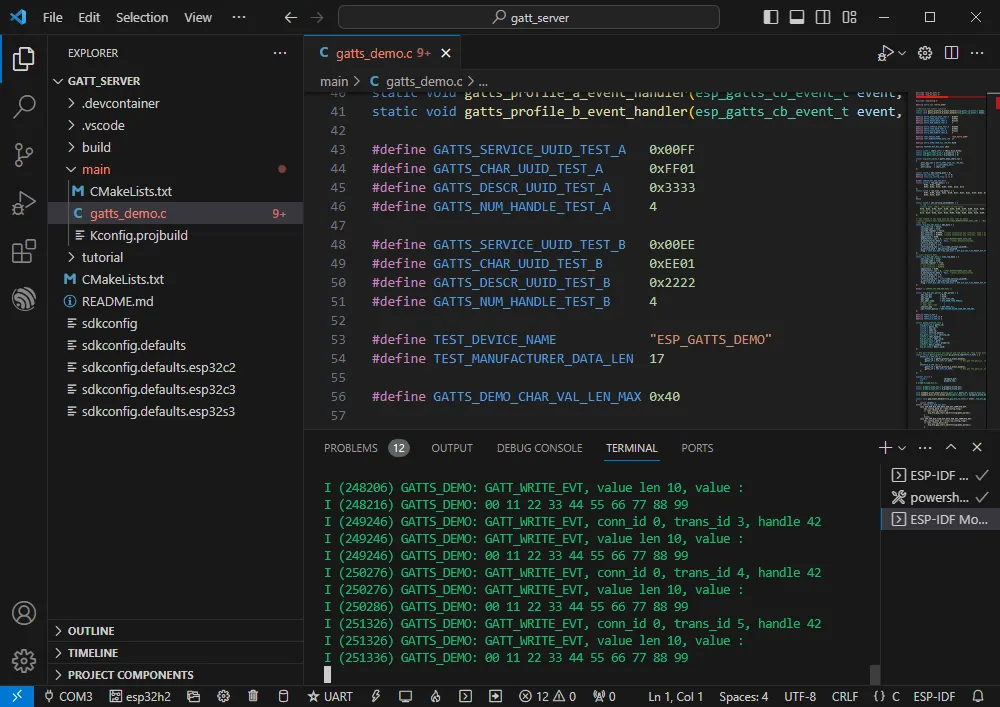
Task: Open the Source Control view
Action: (24, 153)
